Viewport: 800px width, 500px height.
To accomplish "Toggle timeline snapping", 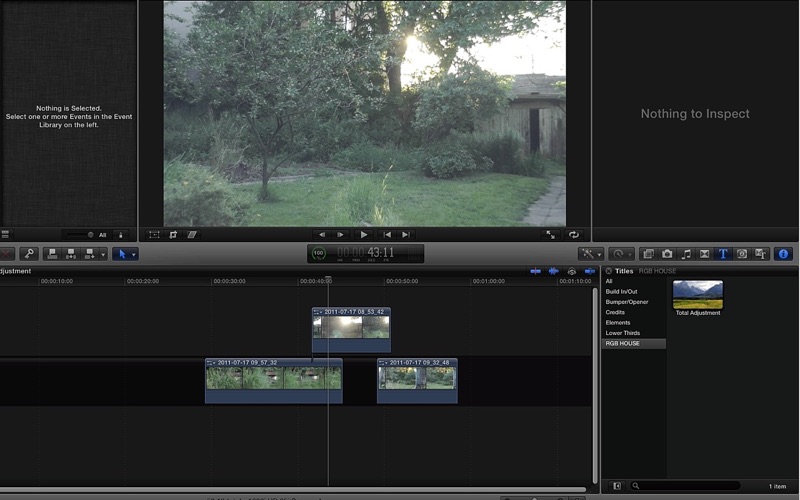I will point(590,271).
